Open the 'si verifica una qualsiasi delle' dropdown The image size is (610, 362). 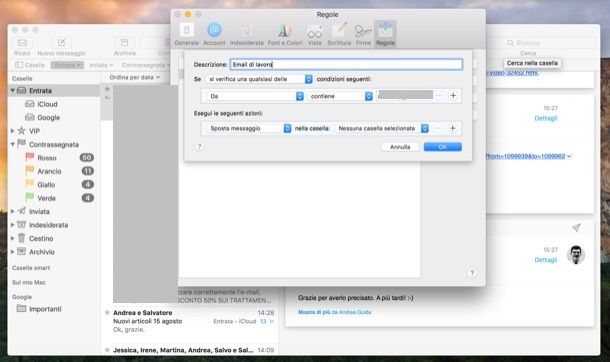click(259, 79)
